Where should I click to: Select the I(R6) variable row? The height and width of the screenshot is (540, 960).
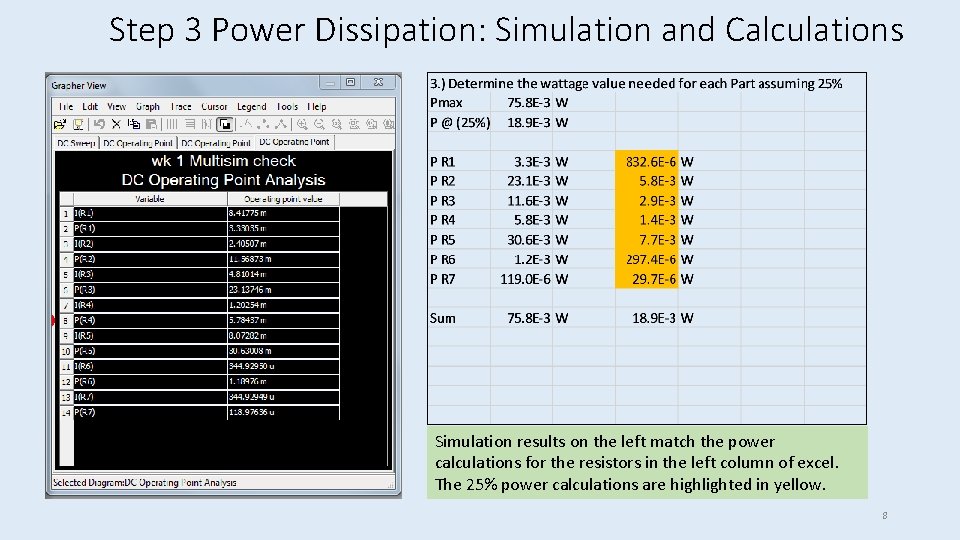coord(150,366)
